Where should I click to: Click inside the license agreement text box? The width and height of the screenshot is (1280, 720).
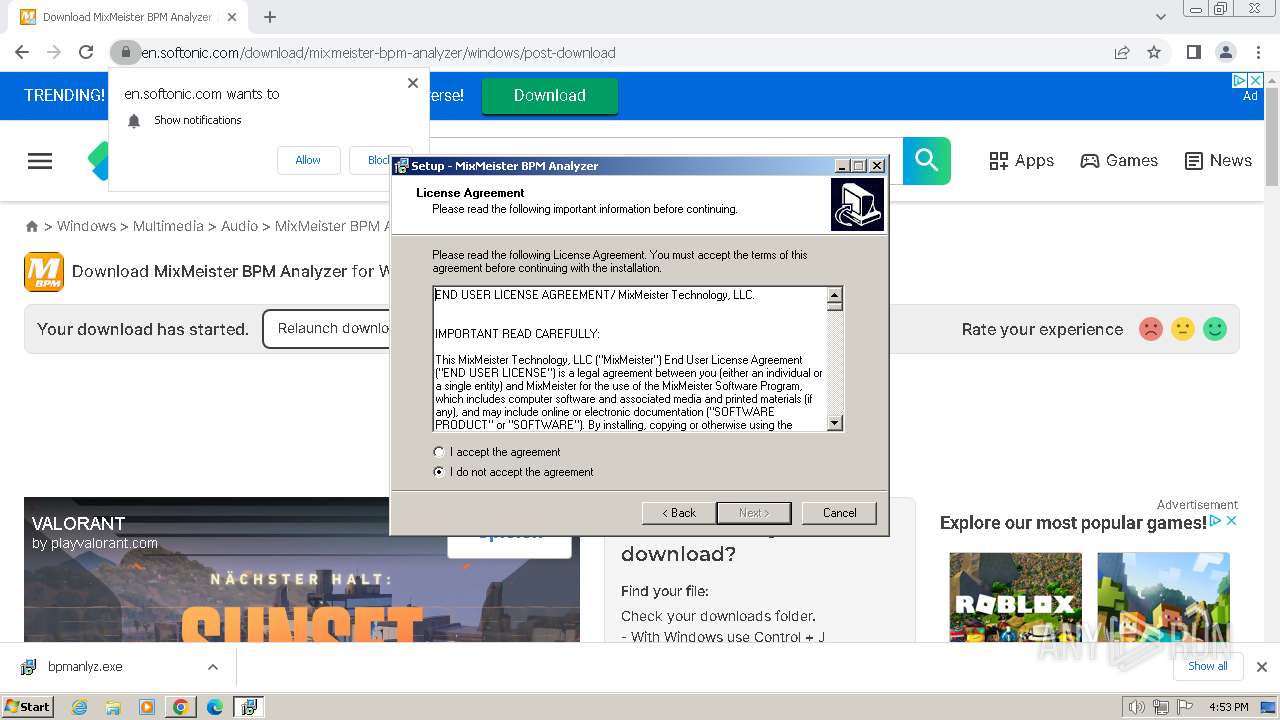(x=629, y=359)
